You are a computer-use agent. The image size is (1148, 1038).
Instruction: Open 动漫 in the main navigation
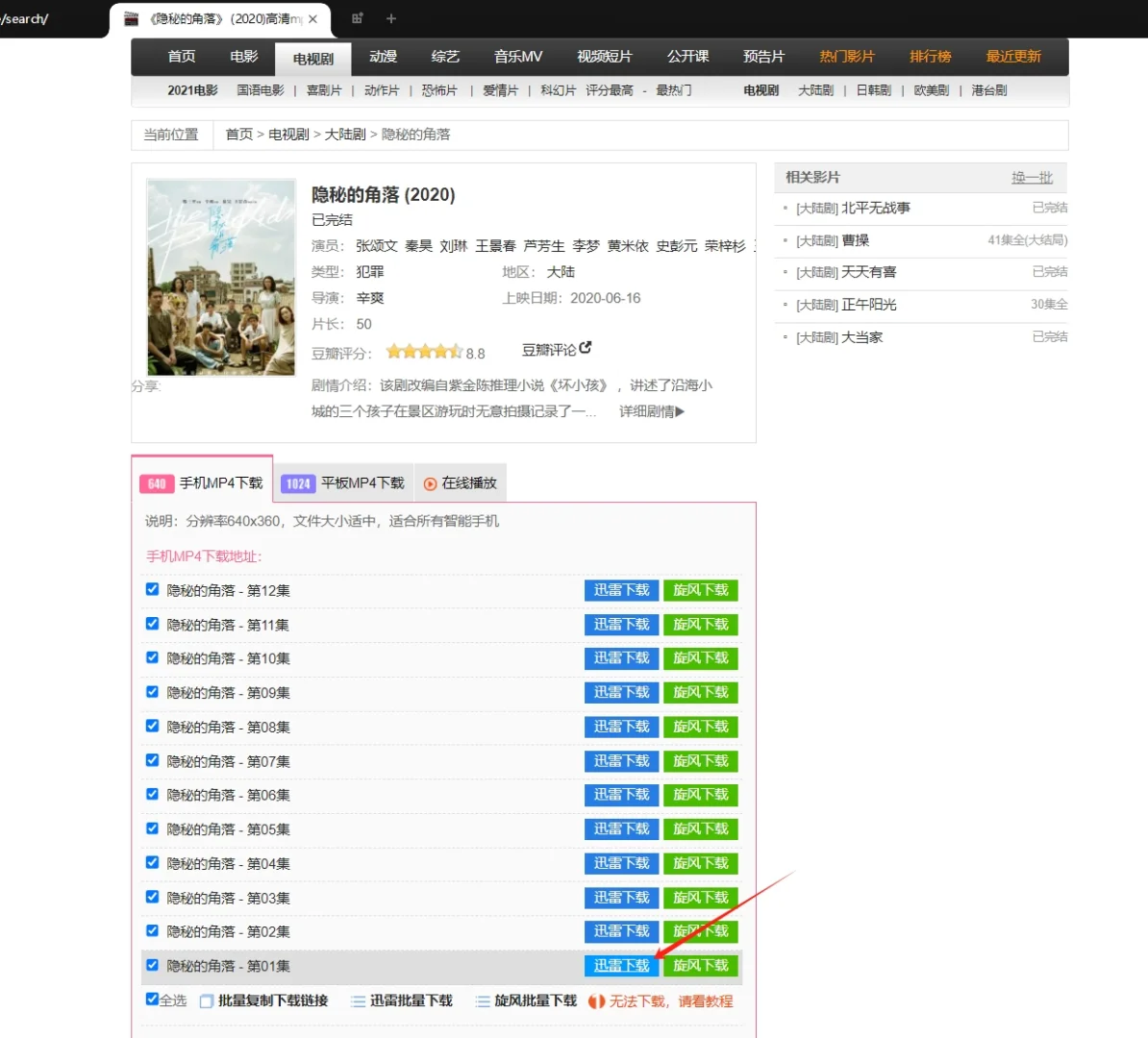(383, 57)
